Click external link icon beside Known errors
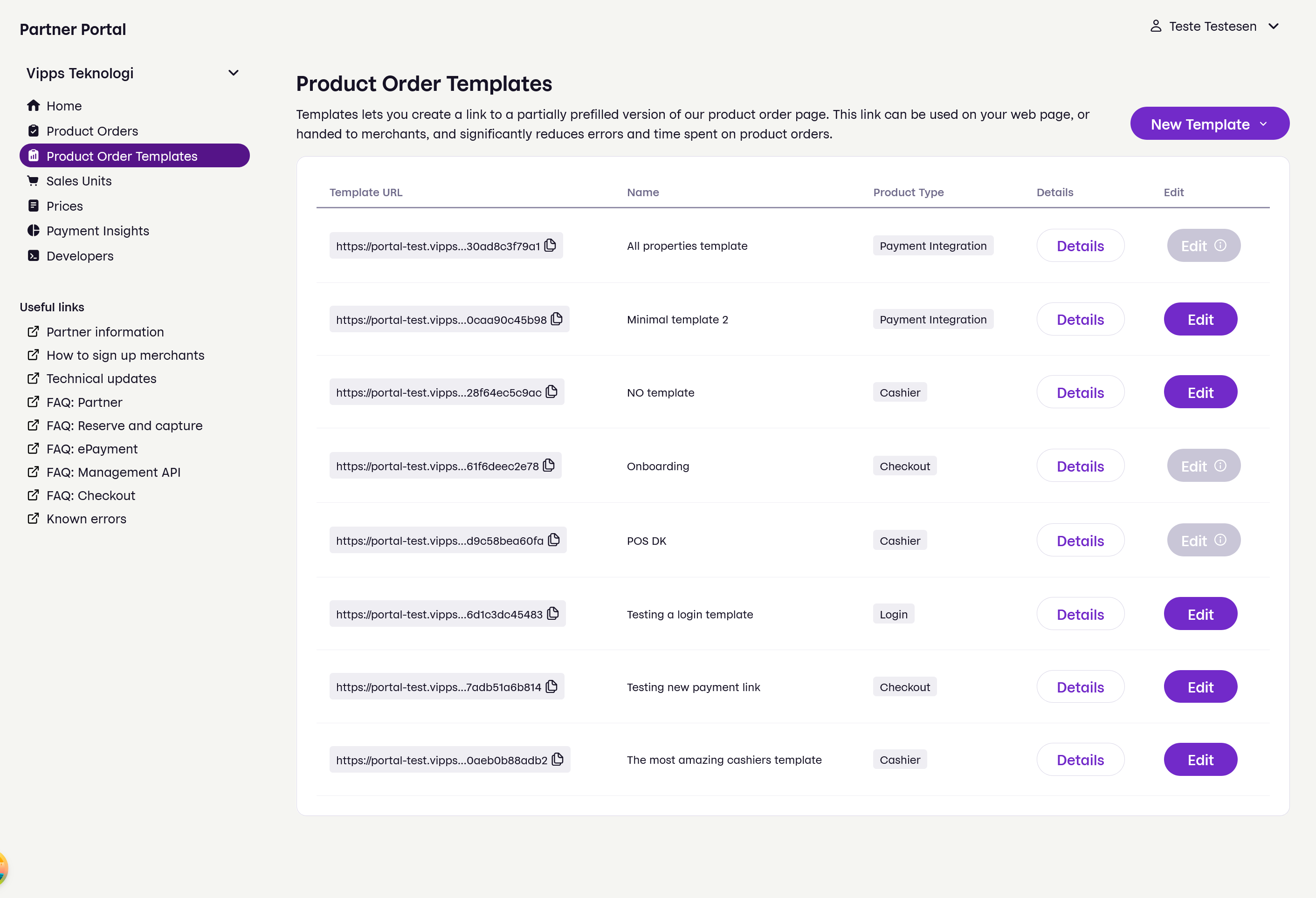Image resolution: width=1316 pixels, height=898 pixels. (x=34, y=518)
